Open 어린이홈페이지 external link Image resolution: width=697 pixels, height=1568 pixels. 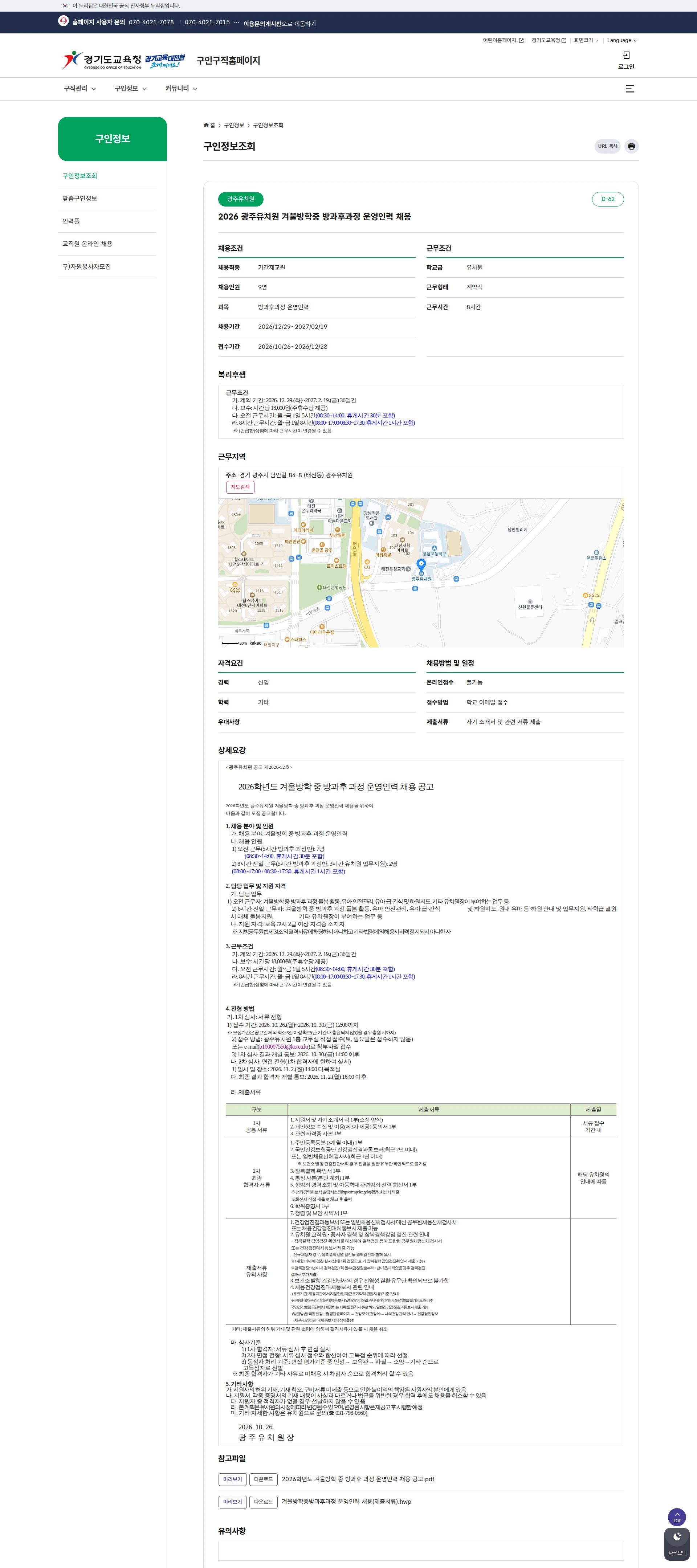click(503, 40)
